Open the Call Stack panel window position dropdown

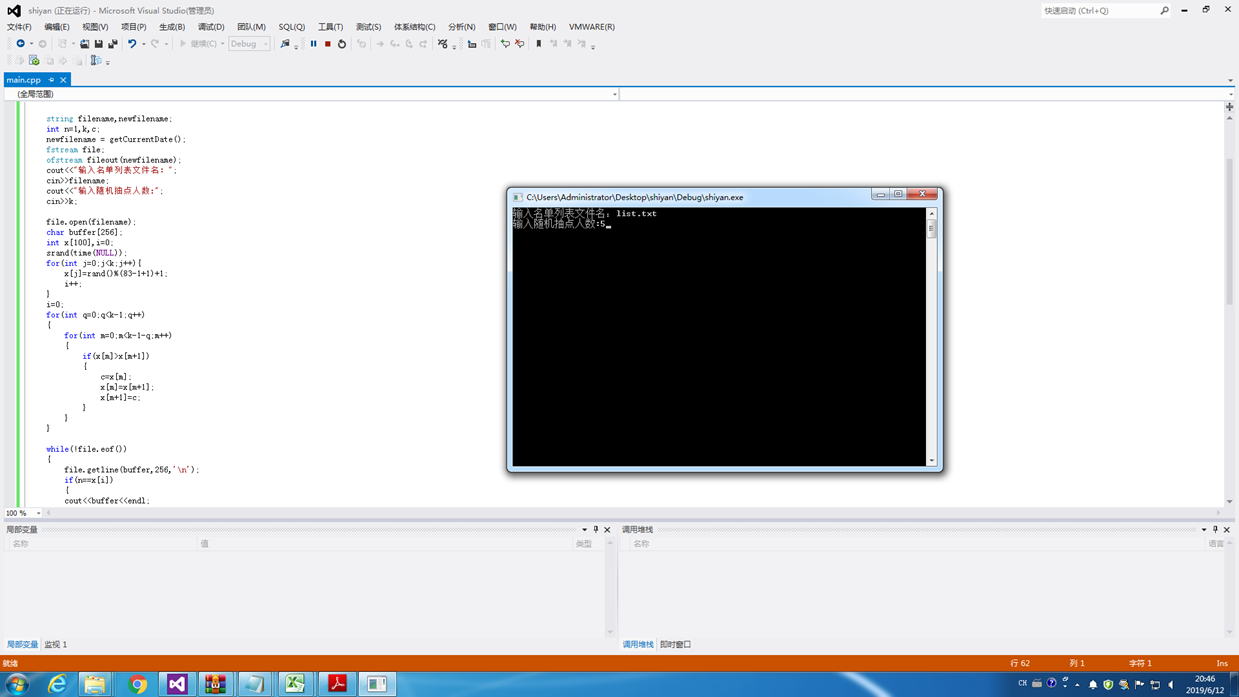[1204, 530]
